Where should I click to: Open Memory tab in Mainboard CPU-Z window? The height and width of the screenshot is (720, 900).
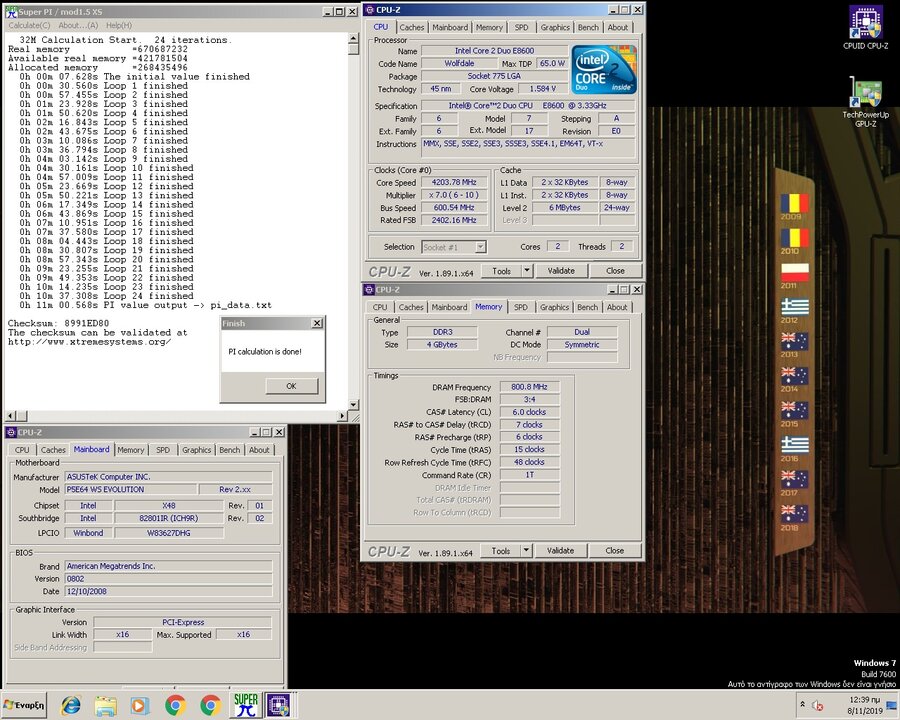pos(131,450)
